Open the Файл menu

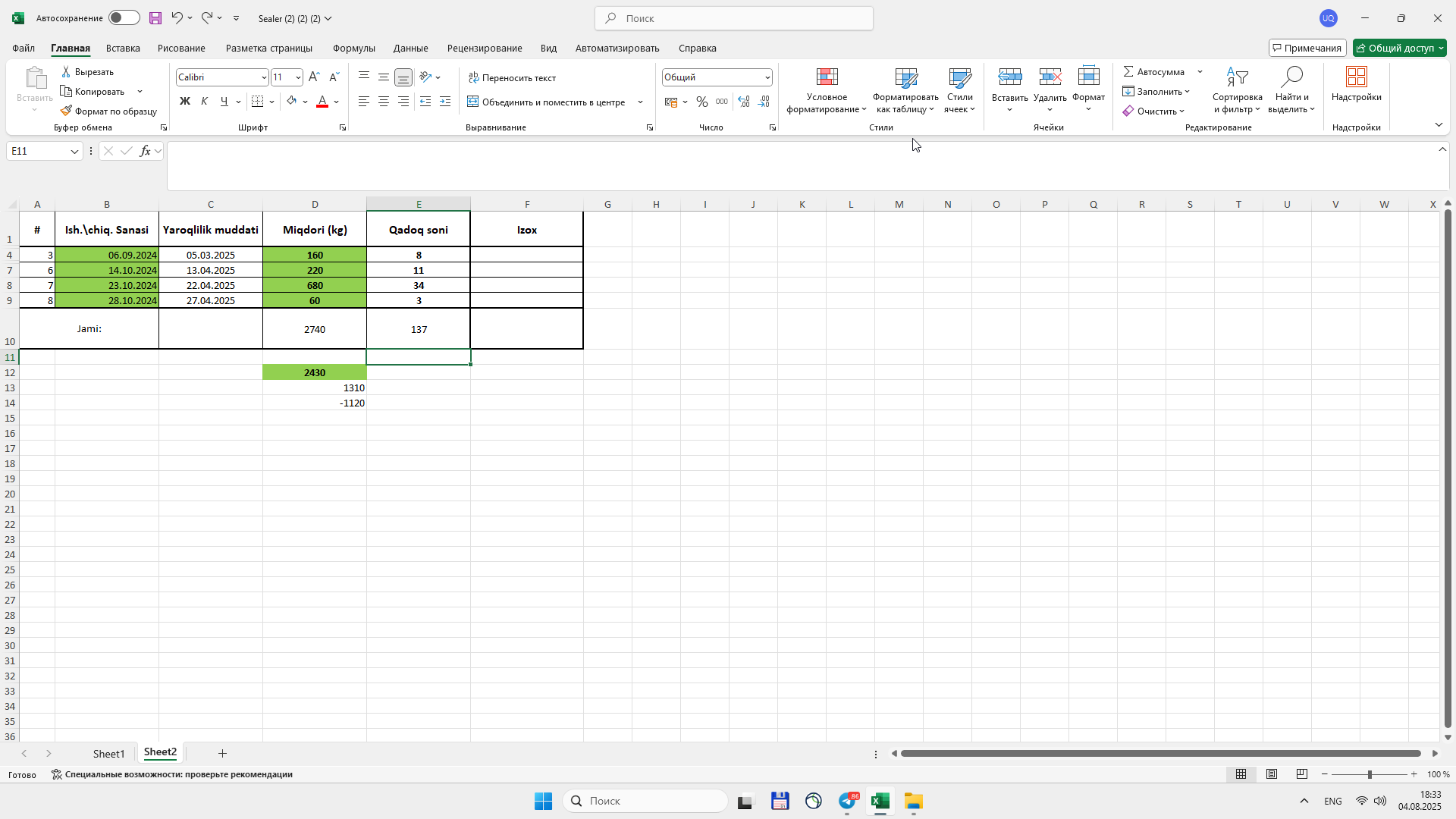click(24, 48)
